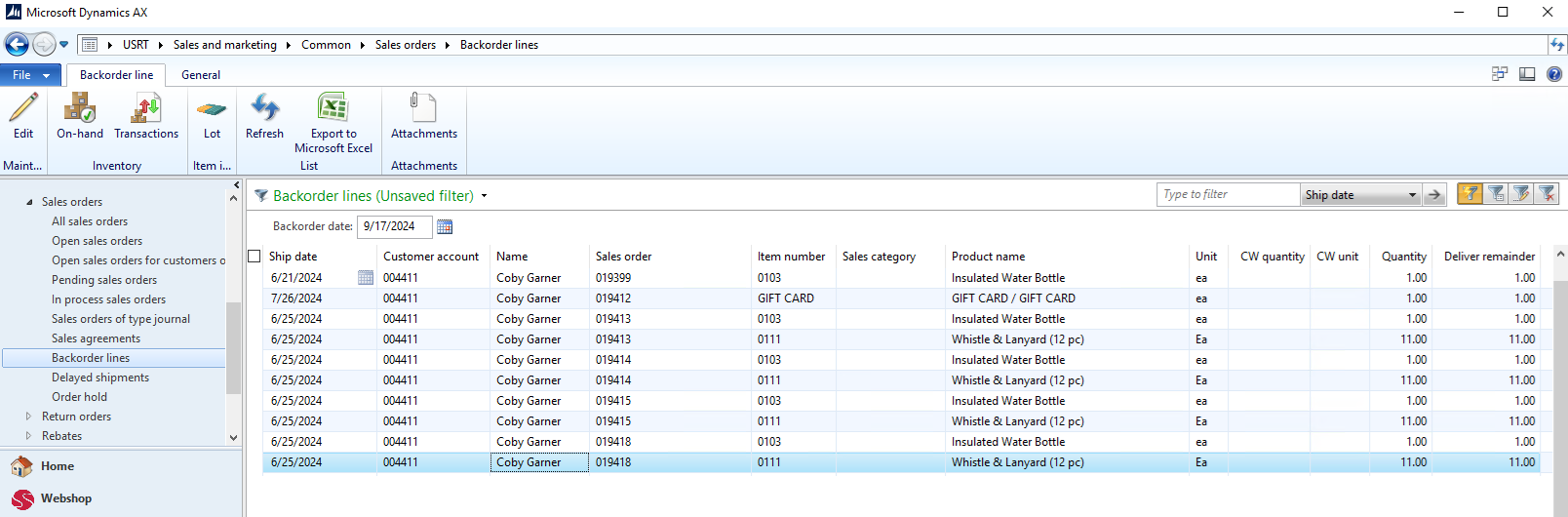This screenshot has height=517, width=1568.
Task: Open the File menu dropdown
Action: coord(30,74)
